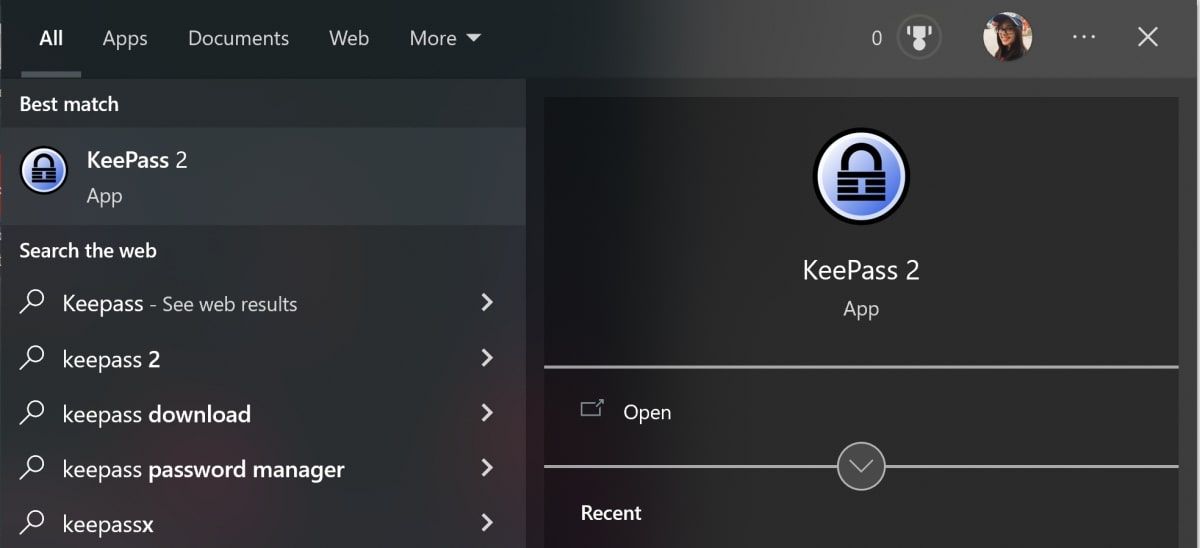Click the rewards points count '0'
Viewport: 1200px width, 548px height.
click(877, 38)
